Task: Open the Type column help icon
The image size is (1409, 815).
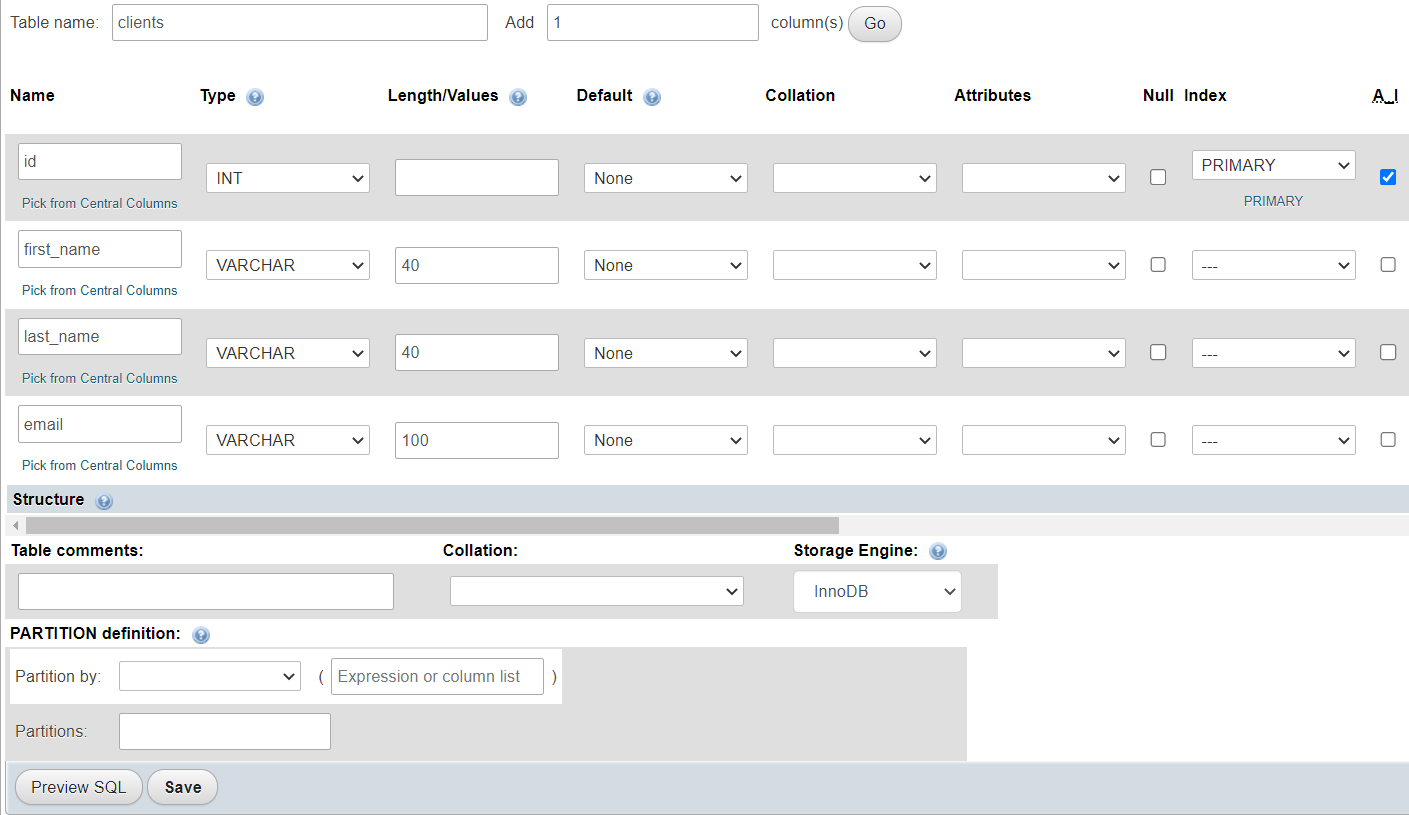Action: 255,97
